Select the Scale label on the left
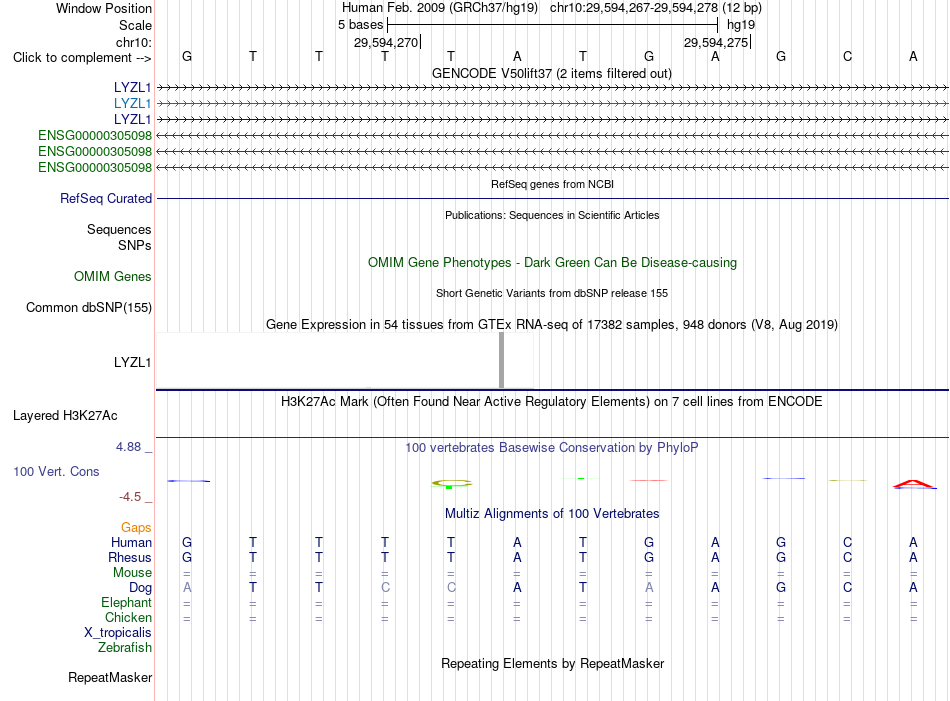The width and height of the screenshot is (950, 701). pyautogui.click(x=135, y=25)
